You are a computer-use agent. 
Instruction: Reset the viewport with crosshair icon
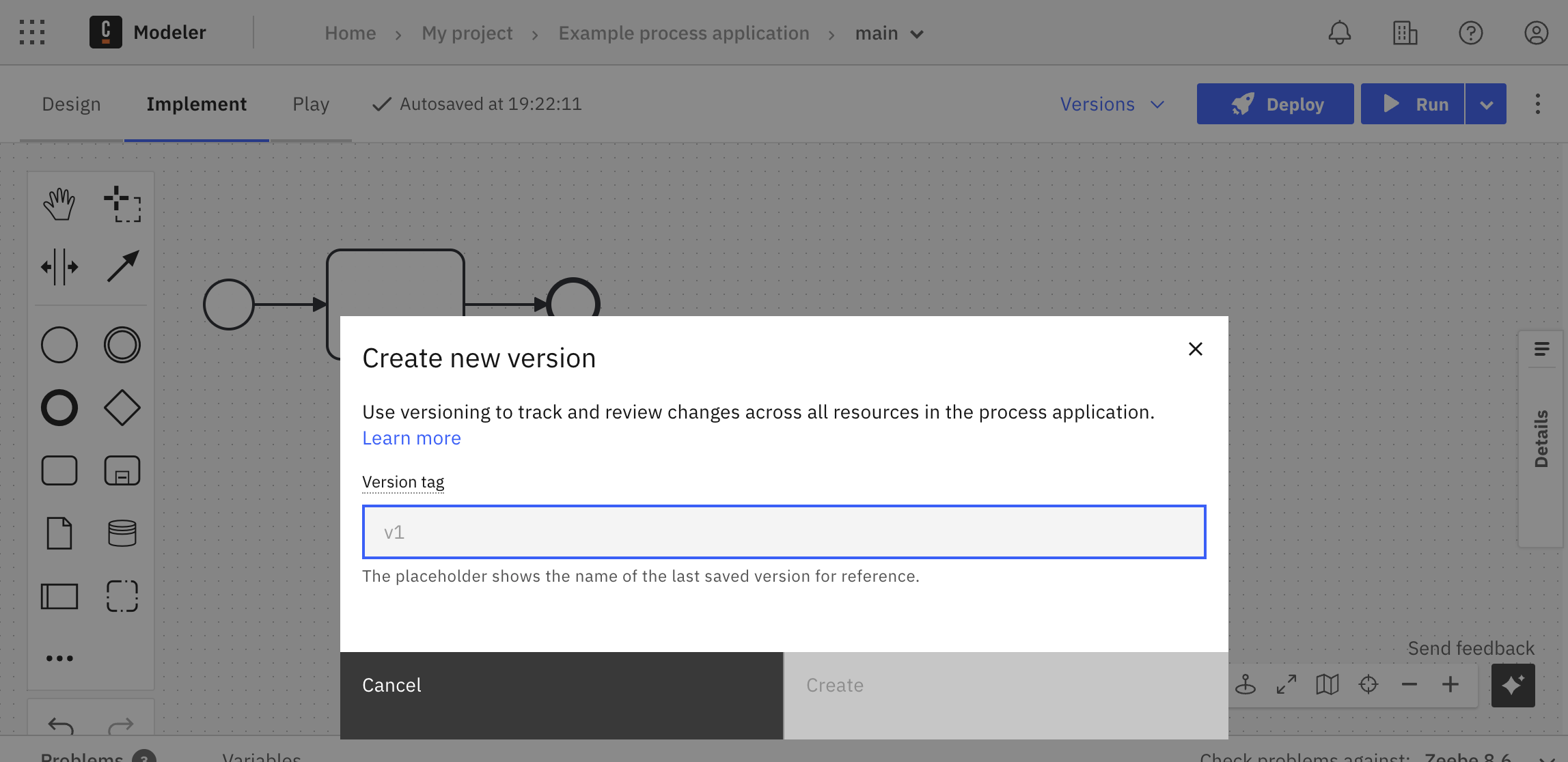[x=1368, y=684]
